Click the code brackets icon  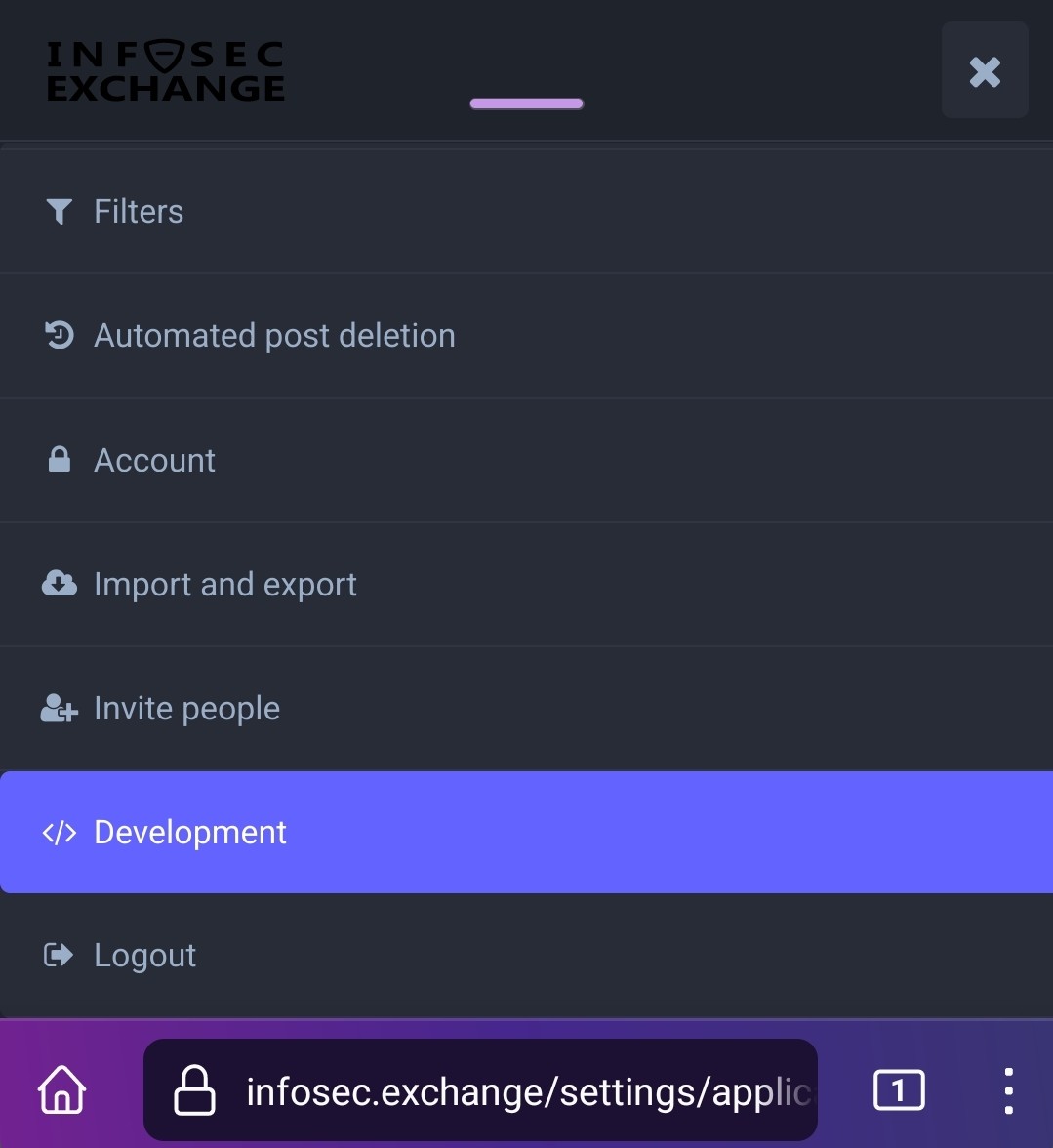(x=60, y=833)
